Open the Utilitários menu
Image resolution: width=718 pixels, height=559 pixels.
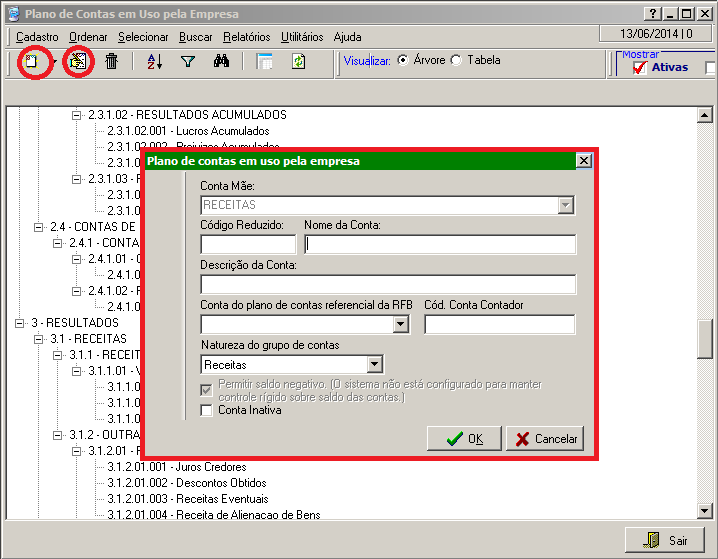pyautogui.click(x=302, y=37)
